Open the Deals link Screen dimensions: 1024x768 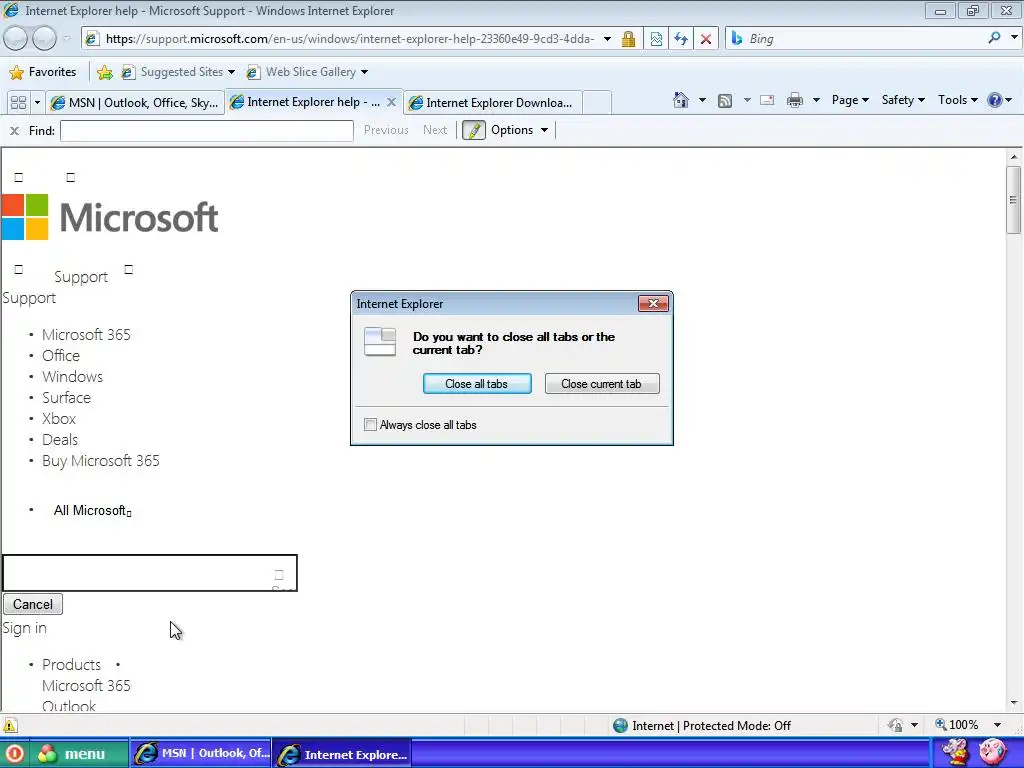(x=59, y=440)
